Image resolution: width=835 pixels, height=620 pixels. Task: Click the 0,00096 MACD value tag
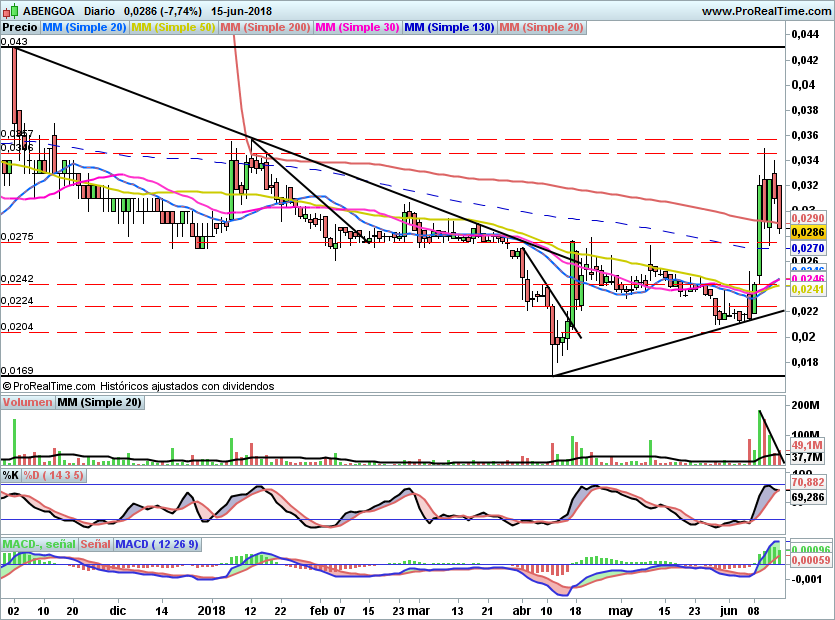pyautogui.click(x=811, y=550)
